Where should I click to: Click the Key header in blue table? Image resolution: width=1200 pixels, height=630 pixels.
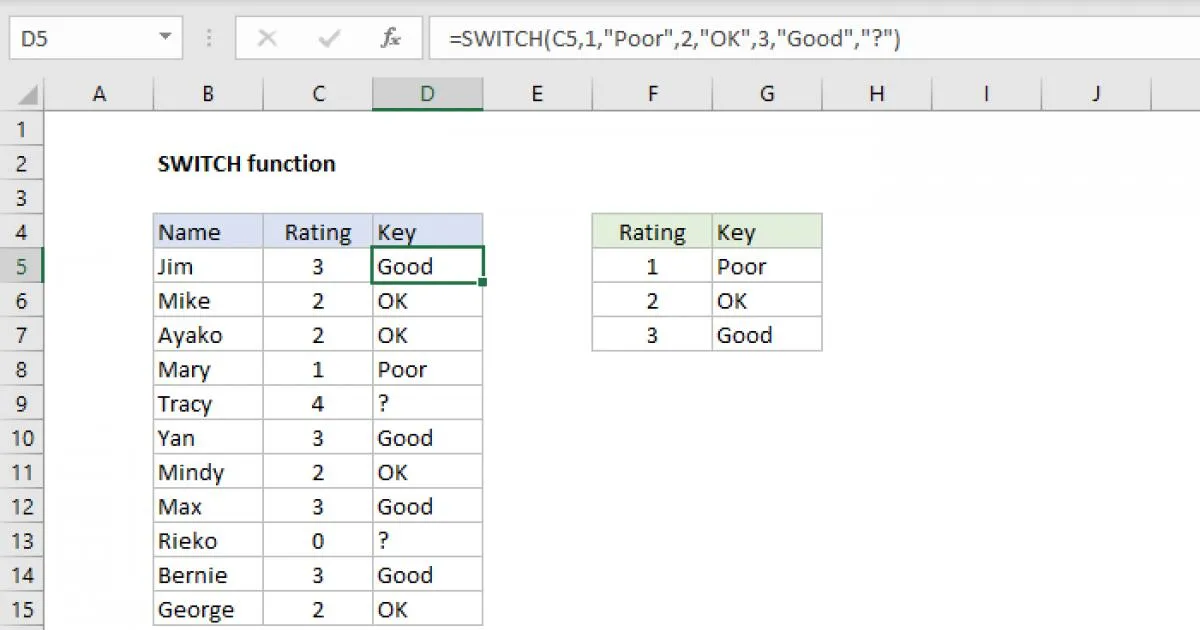pyautogui.click(x=427, y=233)
